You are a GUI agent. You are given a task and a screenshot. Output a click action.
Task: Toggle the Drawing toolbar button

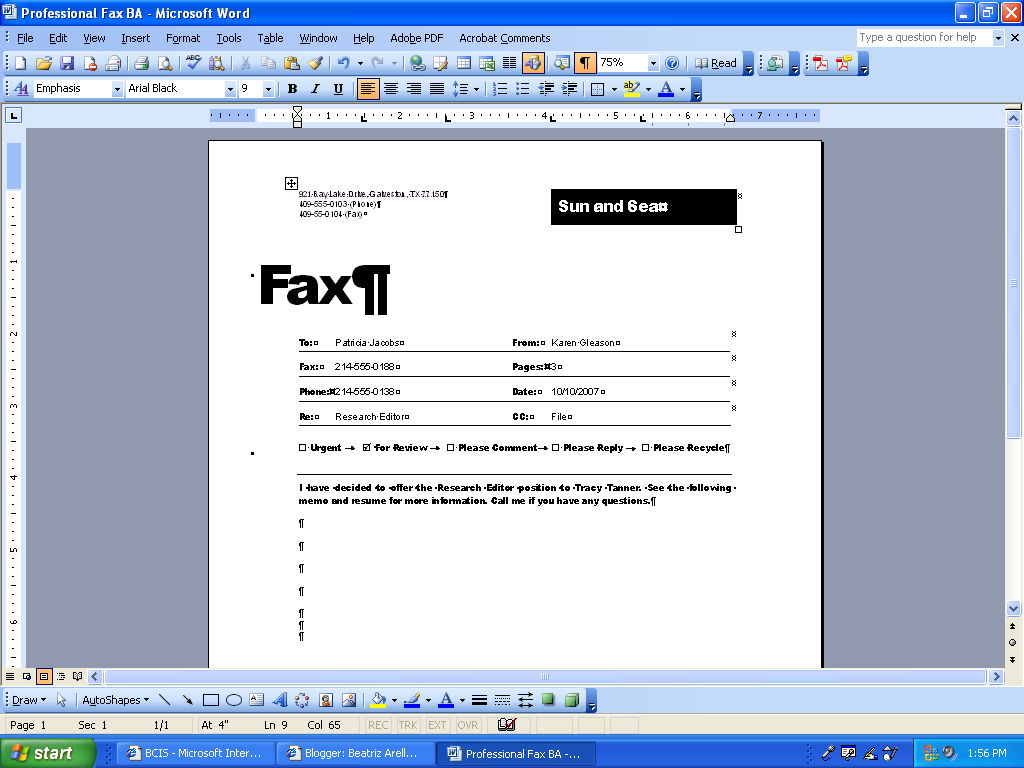534,63
